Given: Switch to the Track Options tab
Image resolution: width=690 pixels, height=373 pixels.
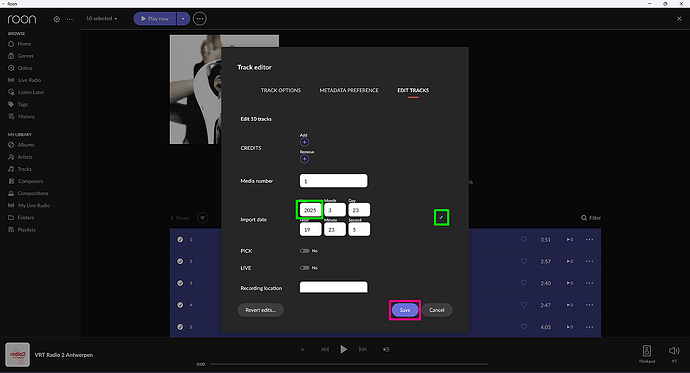Looking at the screenshot, I should 281,90.
